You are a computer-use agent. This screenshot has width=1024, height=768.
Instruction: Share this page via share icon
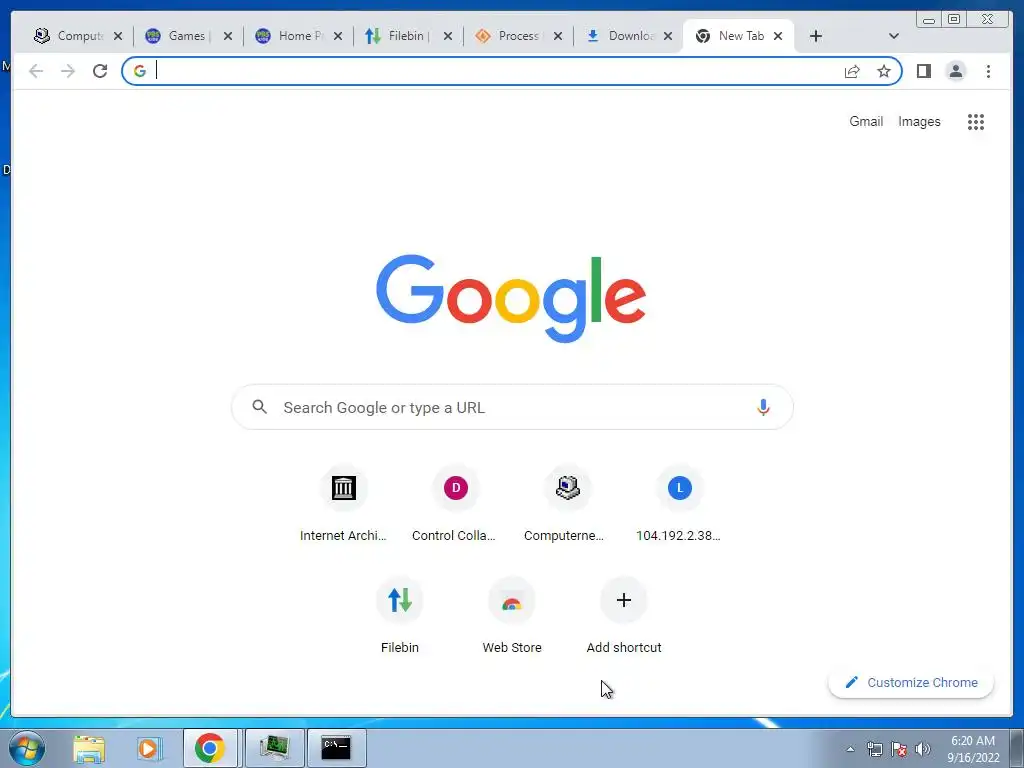(852, 71)
